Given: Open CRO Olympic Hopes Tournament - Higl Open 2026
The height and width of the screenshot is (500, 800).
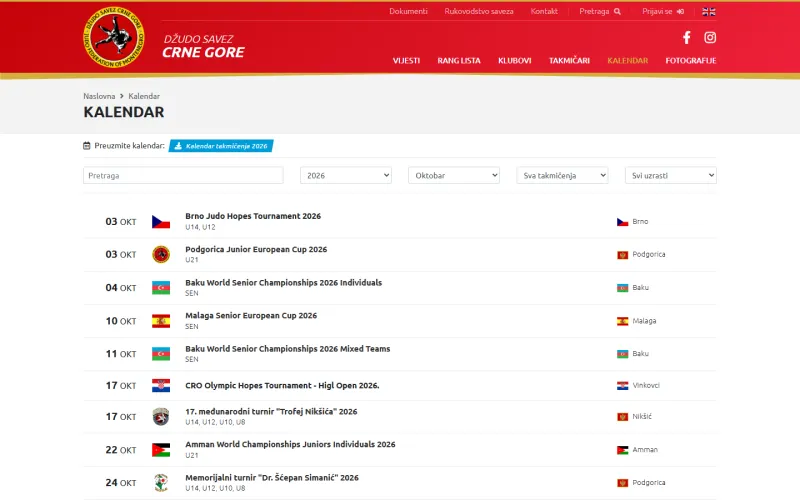Looking at the screenshot, I should tap(282, 386).
